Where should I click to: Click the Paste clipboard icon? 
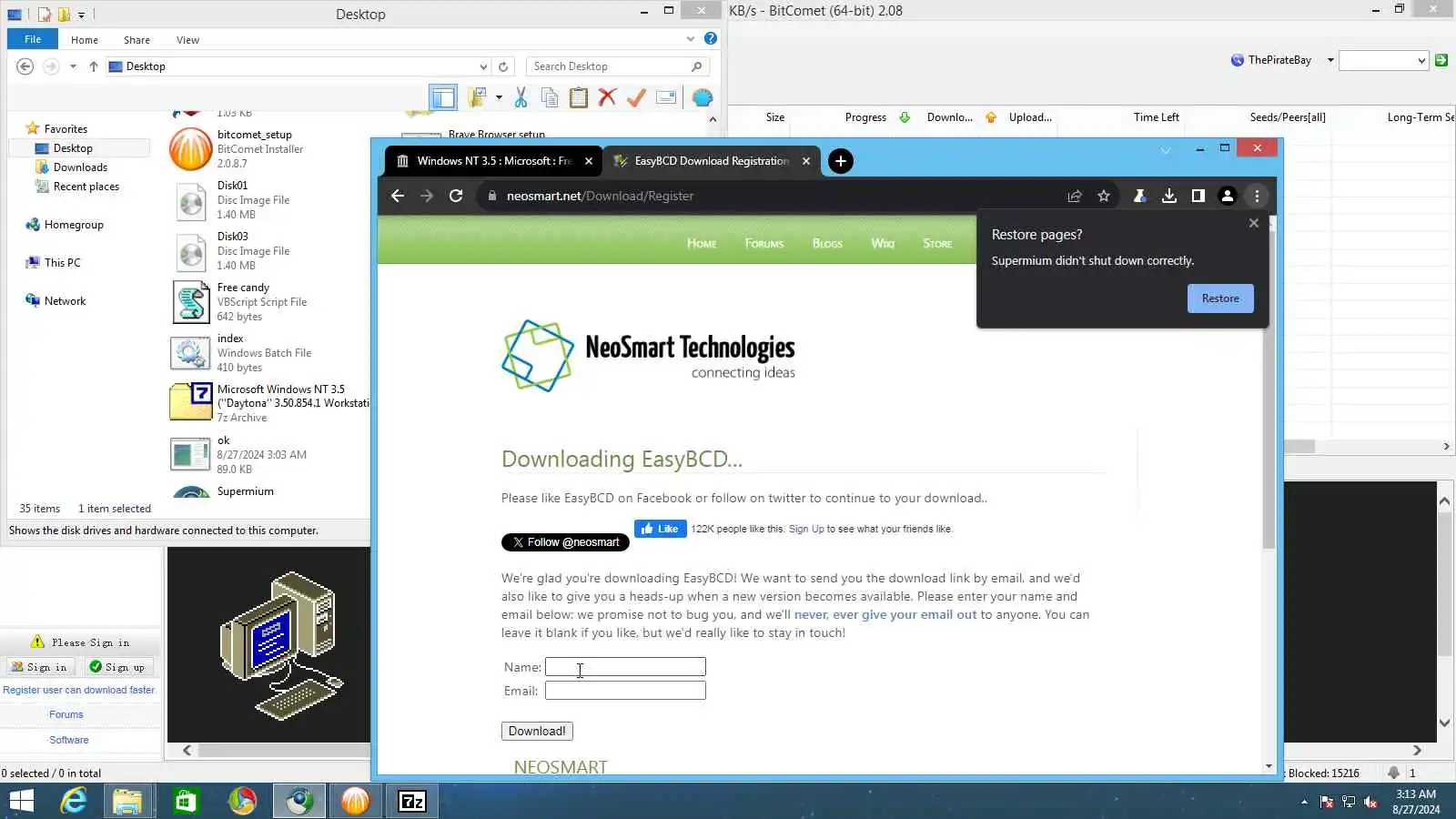pos(579,97)
